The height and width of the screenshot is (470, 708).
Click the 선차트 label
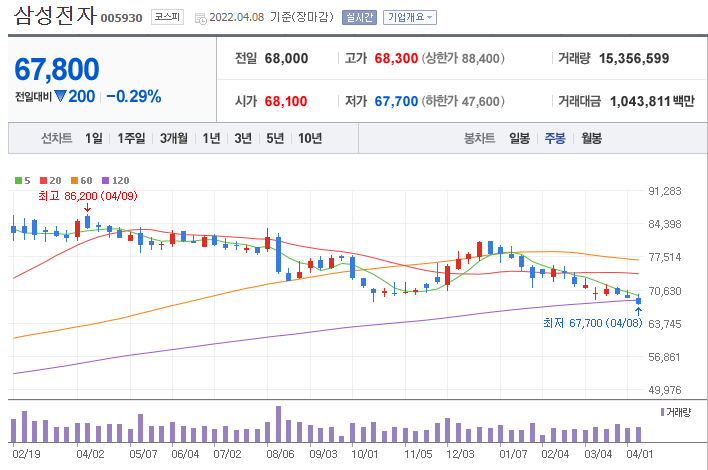coord(57,138)
